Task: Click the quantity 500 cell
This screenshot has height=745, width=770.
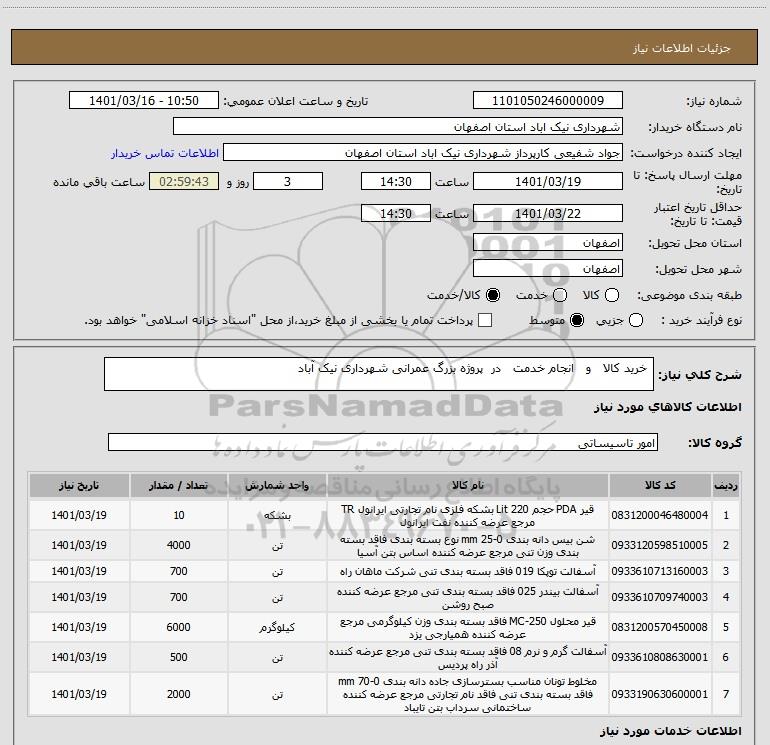Action: click(x=179, y=657)
